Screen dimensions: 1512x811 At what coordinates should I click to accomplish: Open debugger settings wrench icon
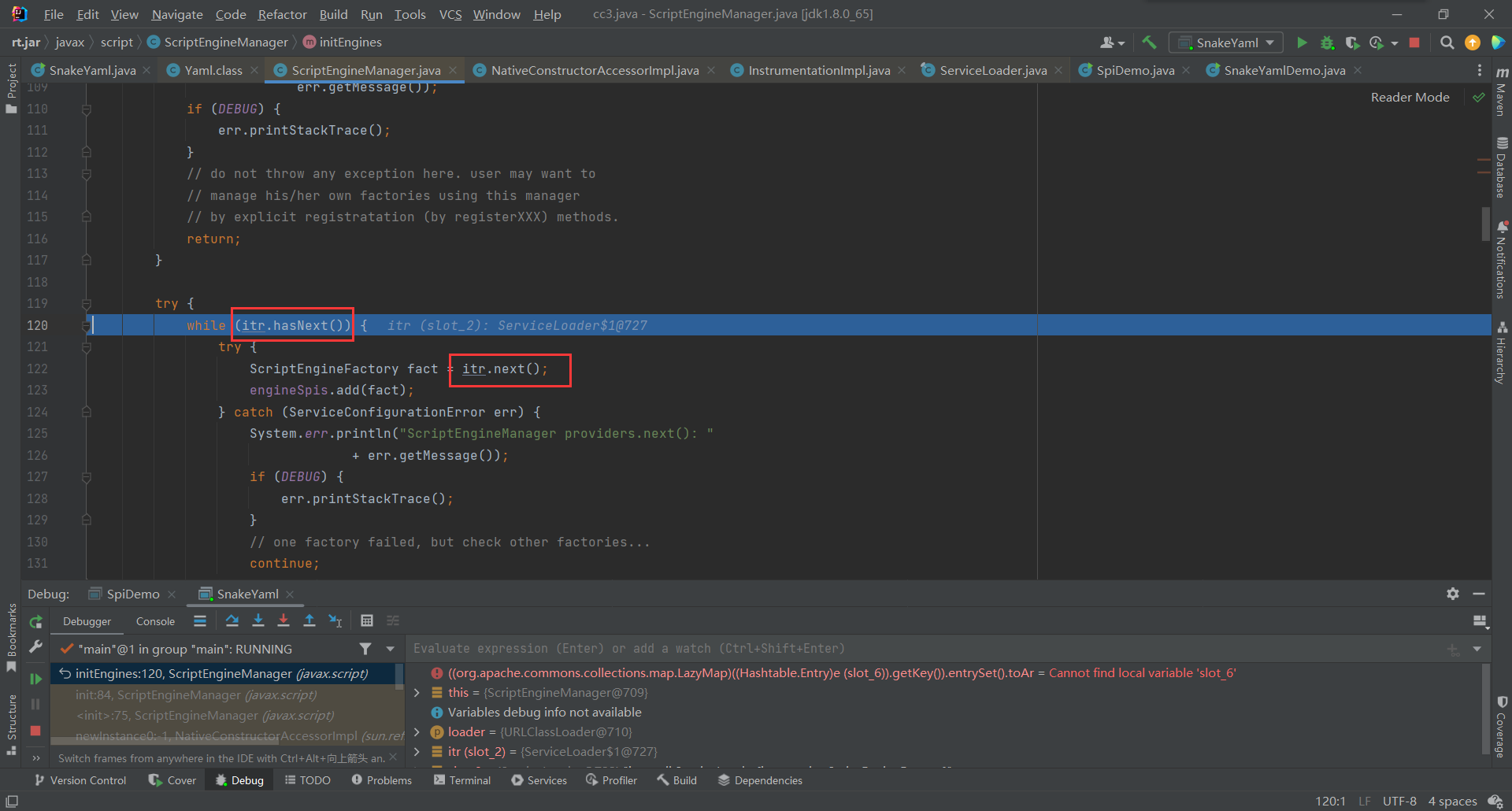(x=35, y=646)
